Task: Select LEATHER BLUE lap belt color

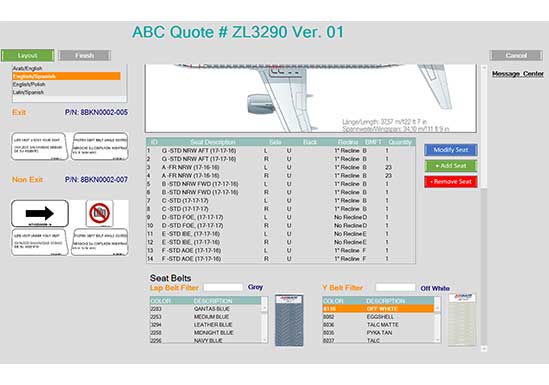Action: point(206,325)
